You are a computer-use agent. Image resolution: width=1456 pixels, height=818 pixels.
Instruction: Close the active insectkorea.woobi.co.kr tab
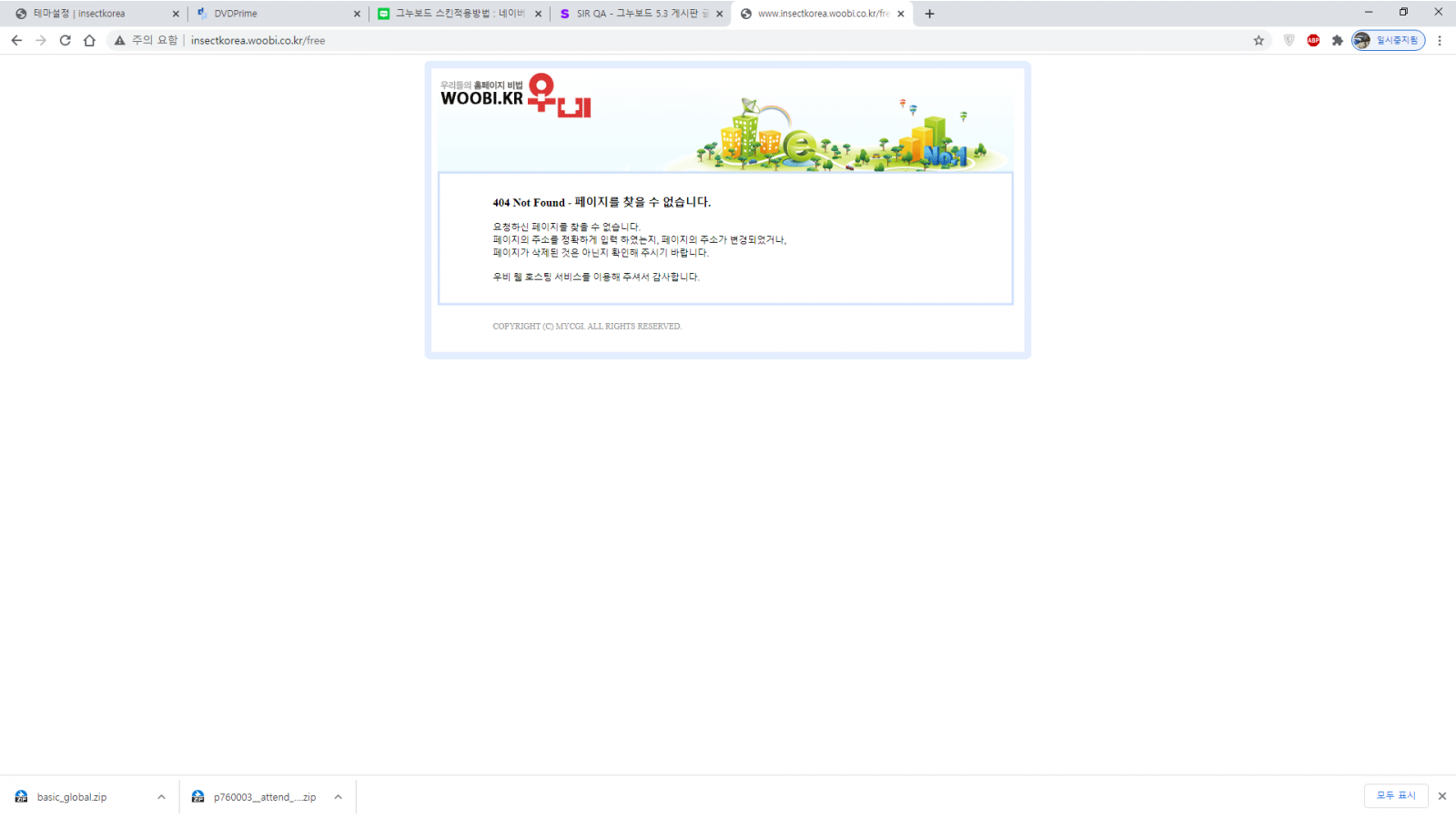pos(901,14)
